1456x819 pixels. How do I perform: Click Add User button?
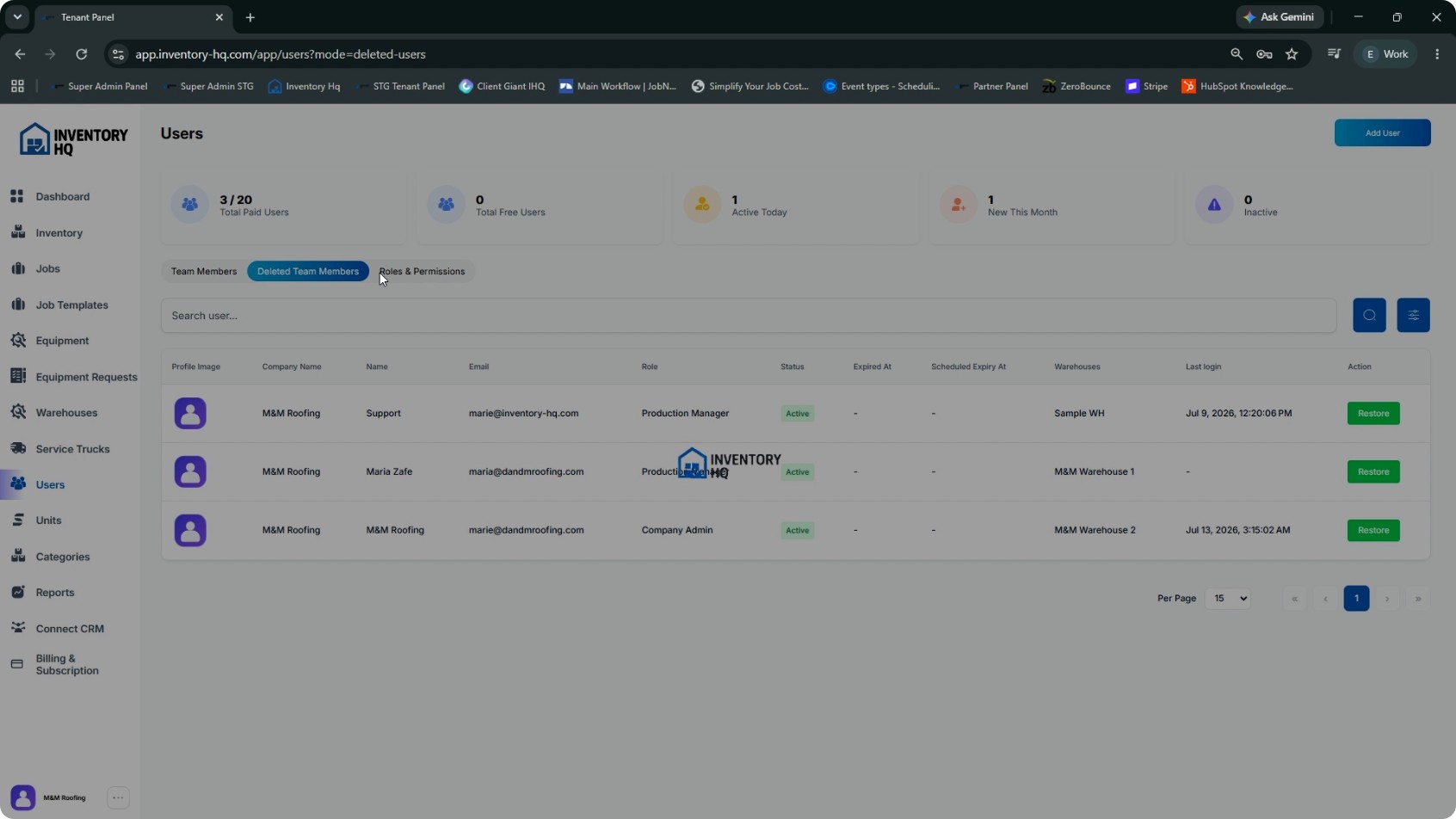1382,133
